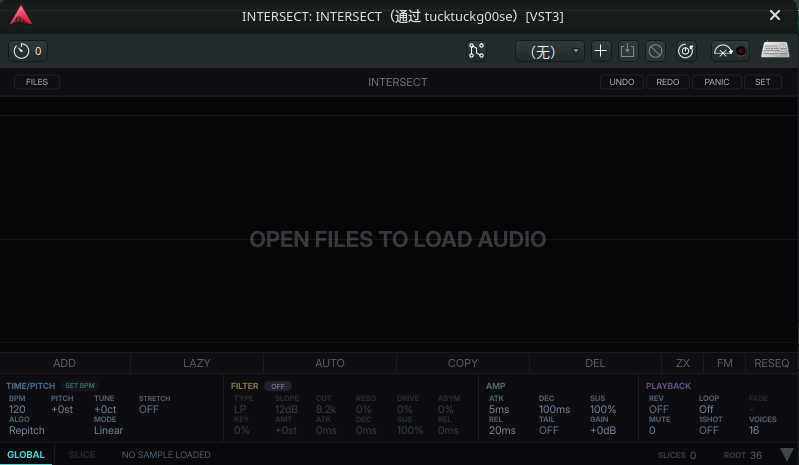Click the VOICES value 16
Screen dimensions: 799x465
(x=754, y=430)
